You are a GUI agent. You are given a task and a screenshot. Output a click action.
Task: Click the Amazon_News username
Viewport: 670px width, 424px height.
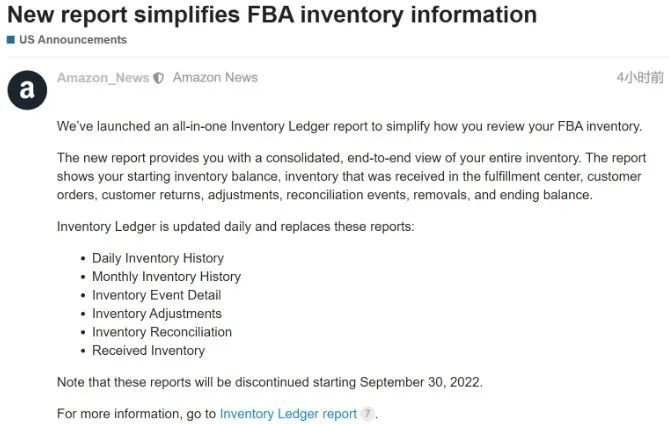[x=103, y=78]
